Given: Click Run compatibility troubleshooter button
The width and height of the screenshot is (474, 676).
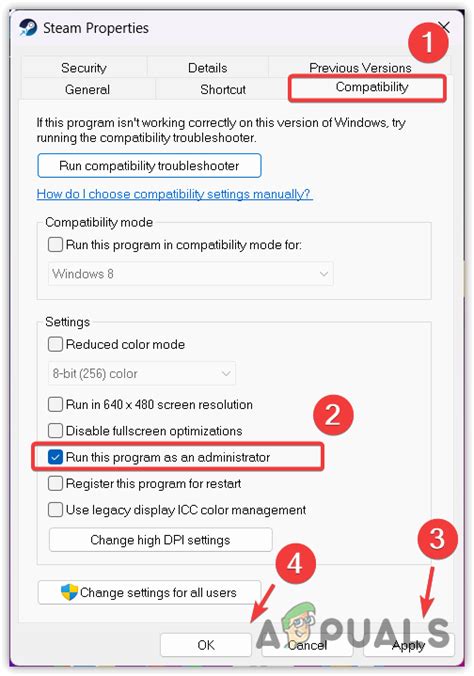Looking at the screenshot, I should point(149,166).
